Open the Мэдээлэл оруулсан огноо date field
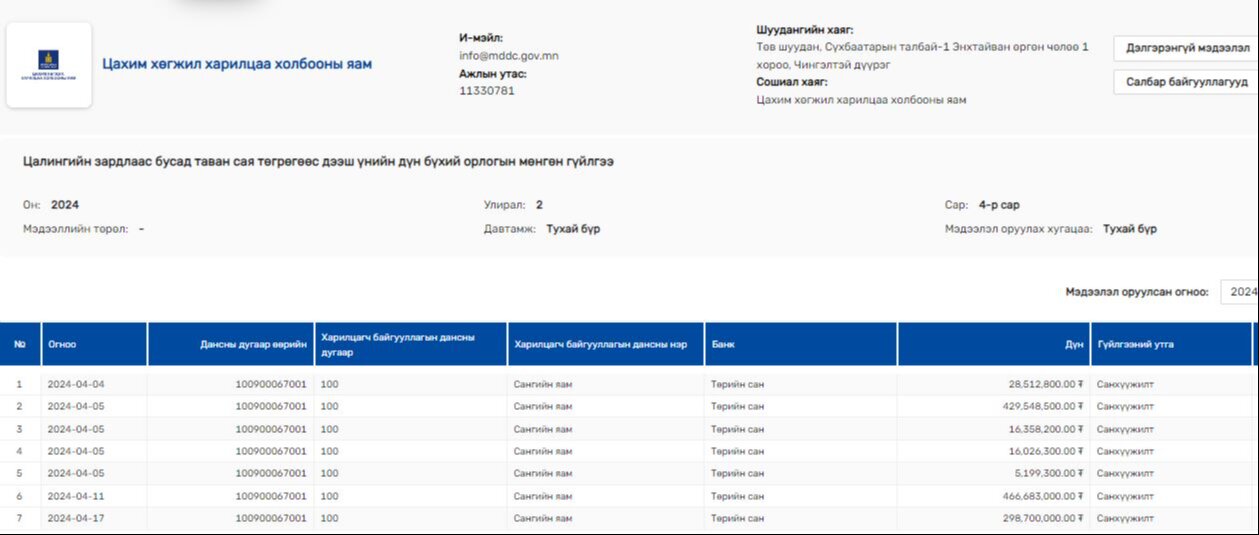The width and height of the screenshot is (1259, 535). click(x=1240, y=292)
